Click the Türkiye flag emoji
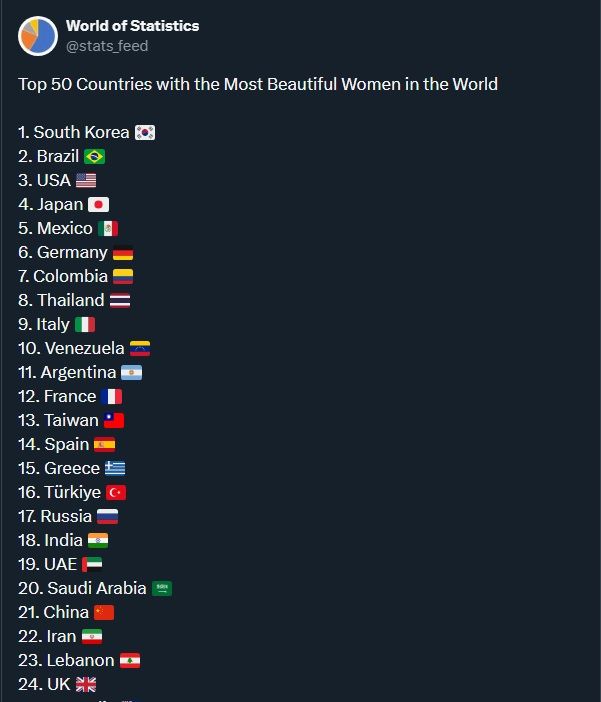 pos(116,492)
